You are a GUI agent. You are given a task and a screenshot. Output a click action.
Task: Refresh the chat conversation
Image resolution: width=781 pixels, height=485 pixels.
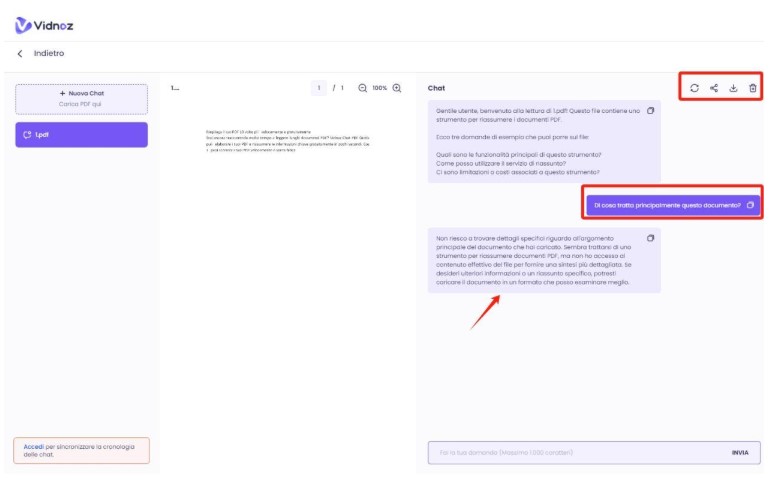(x=694, y=88)
